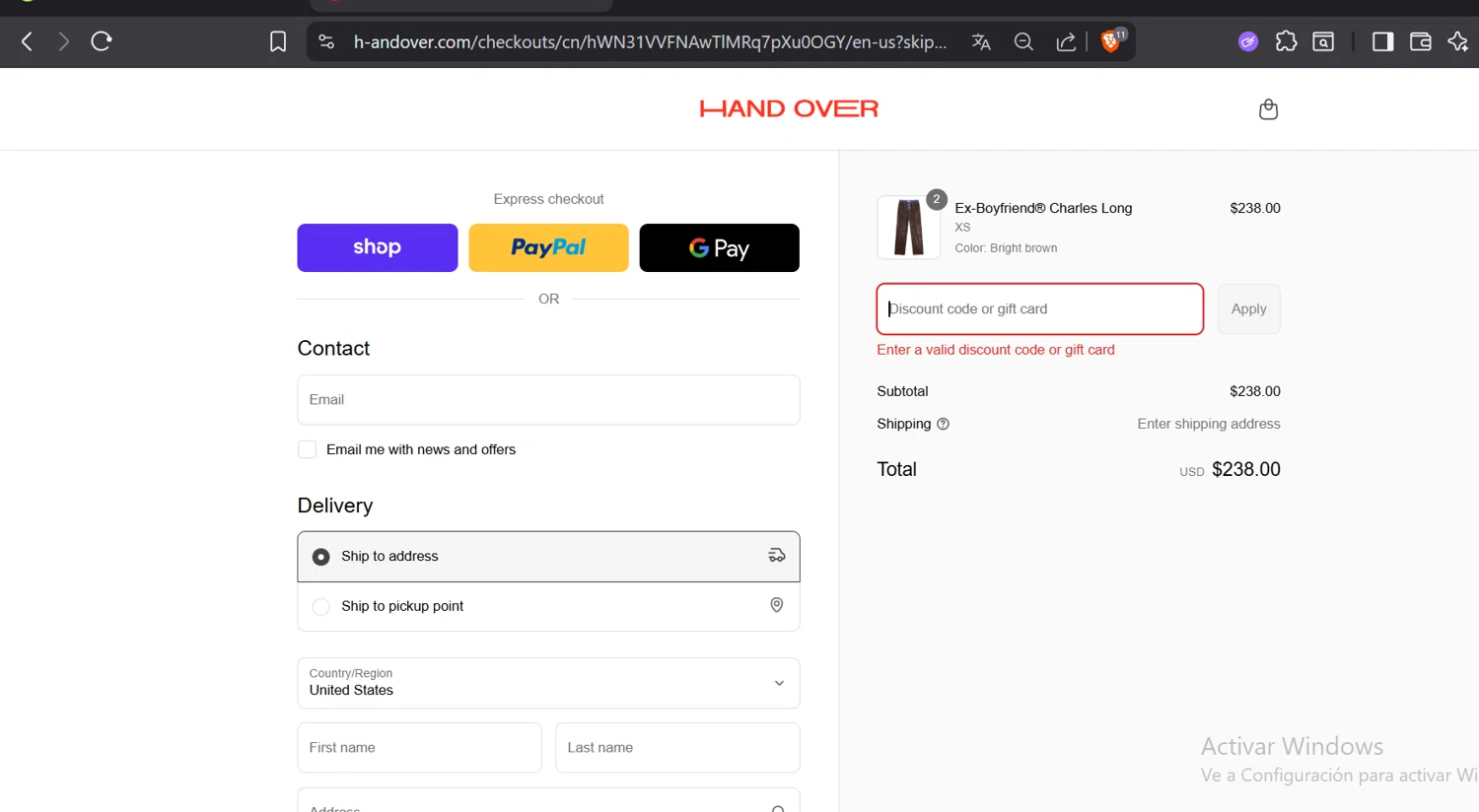Screen dimensions: 1479x812
Task: Bookmark this page
Action: (x=278, y=41)
